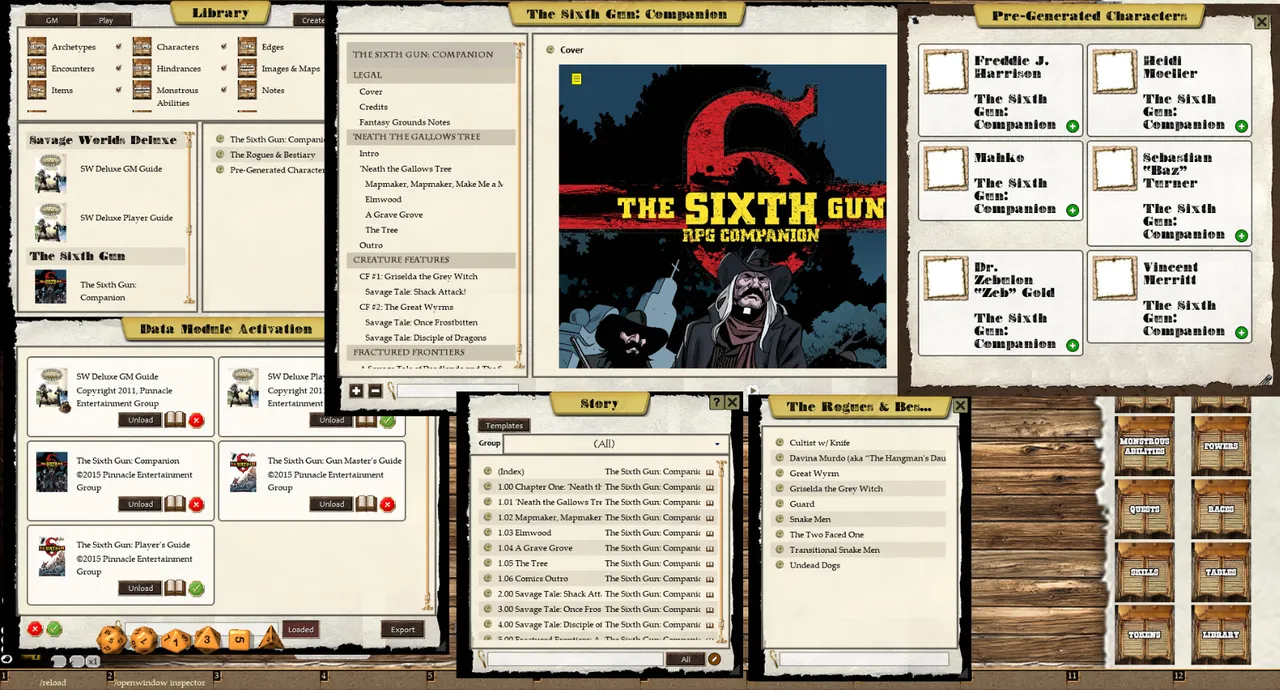Toggle the Monstrous Abilities checkmark in Library
1280x690 pixels.
(x=223, y=91)
